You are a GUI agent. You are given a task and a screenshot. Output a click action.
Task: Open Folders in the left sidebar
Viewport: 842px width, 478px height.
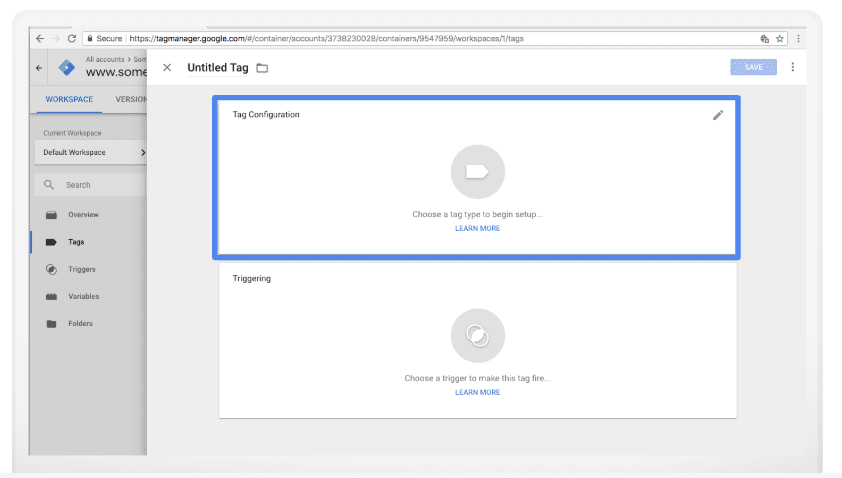80,324
